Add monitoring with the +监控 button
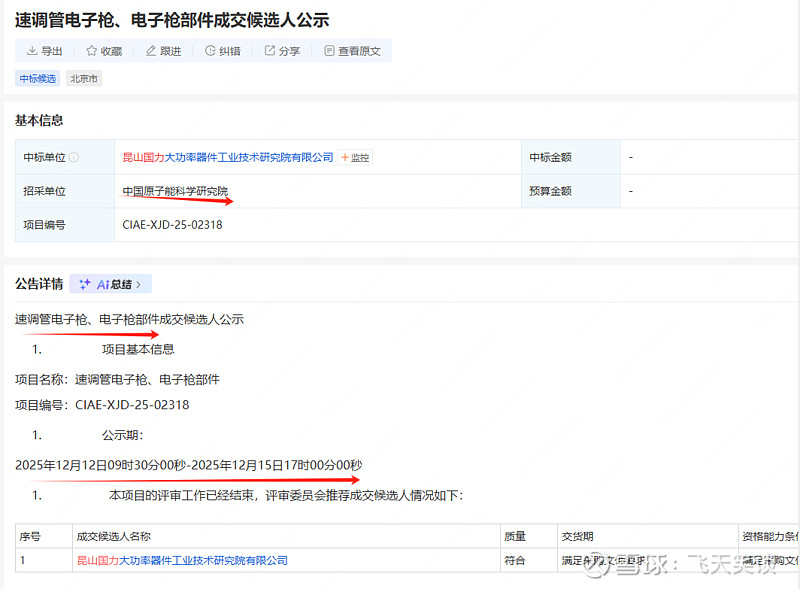The height and width of the screenshot is (589, 800). click(x=355, y=158)
